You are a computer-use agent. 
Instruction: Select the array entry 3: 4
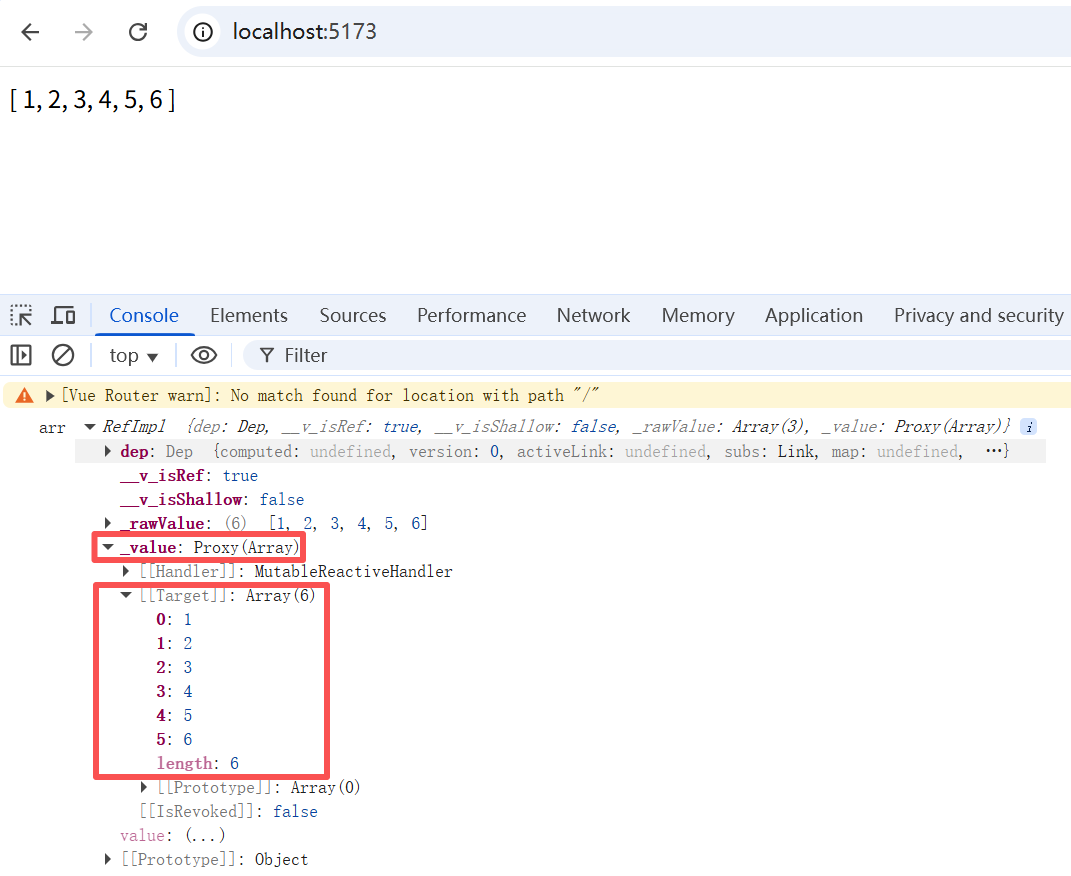pos(174,691)
